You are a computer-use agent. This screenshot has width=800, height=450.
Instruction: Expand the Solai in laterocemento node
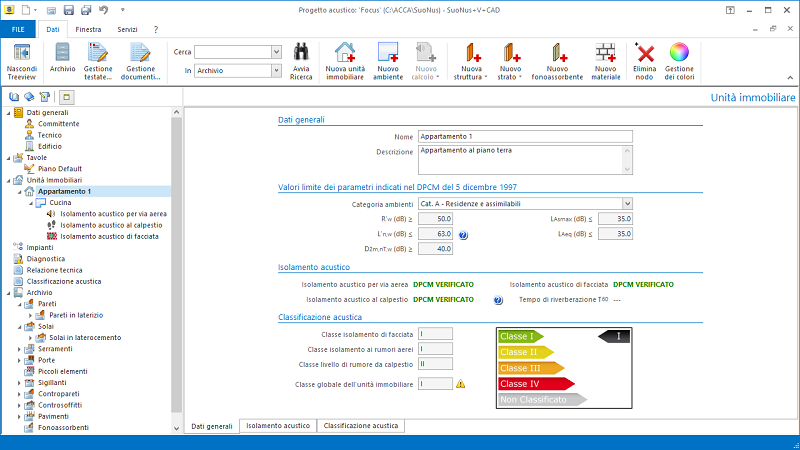31,338
